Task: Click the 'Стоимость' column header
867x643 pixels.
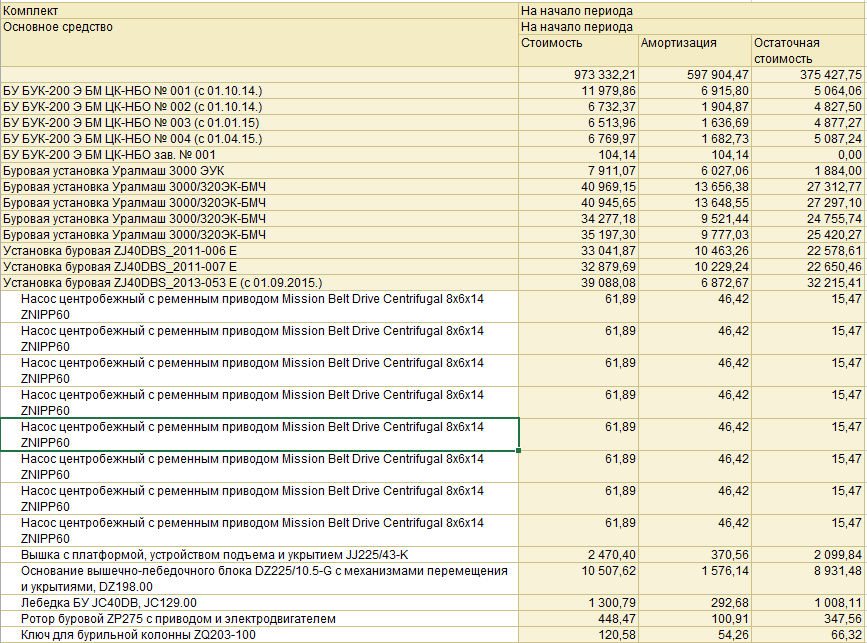Action: click(x=578, y=51)
